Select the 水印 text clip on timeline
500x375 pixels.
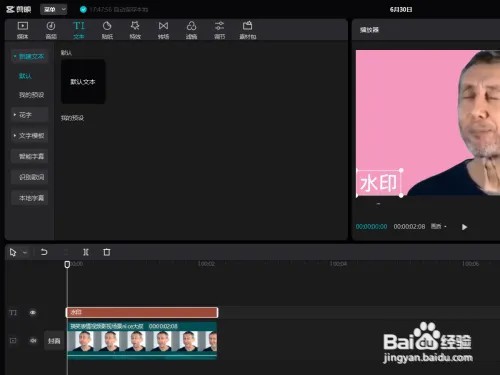[142, 312]
